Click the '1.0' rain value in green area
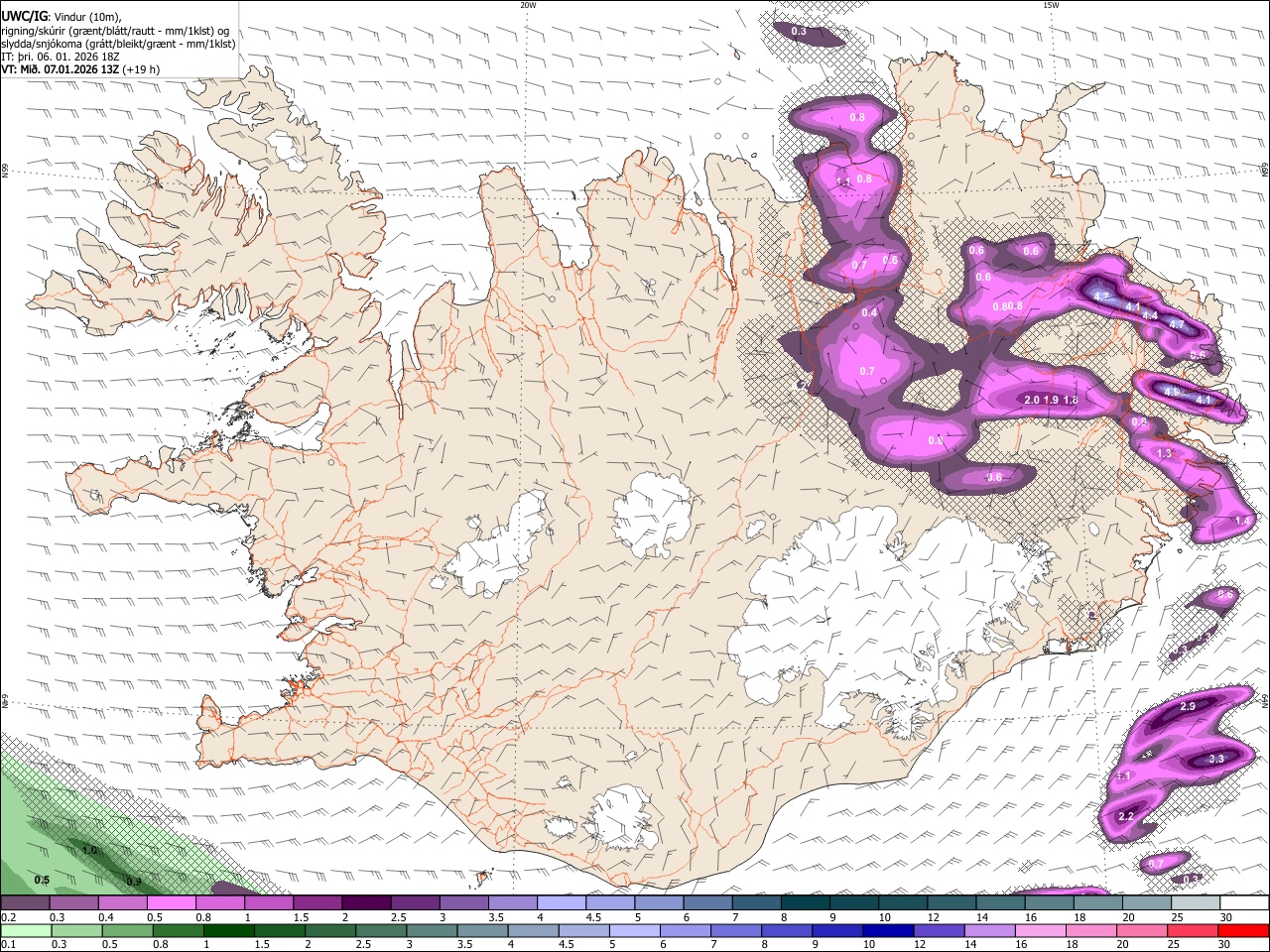This screenshot has width=1270, height=952. (89, 850)
